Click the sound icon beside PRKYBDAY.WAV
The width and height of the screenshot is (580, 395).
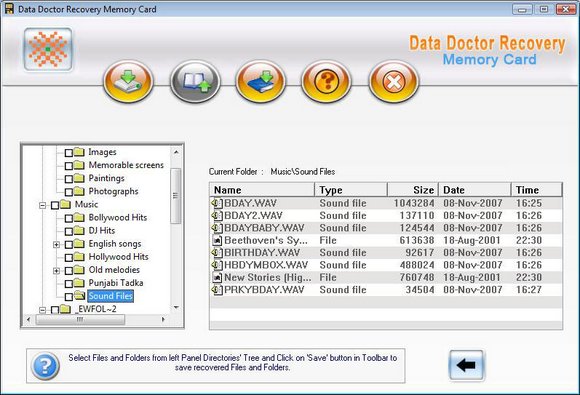(x=217, y=290)
